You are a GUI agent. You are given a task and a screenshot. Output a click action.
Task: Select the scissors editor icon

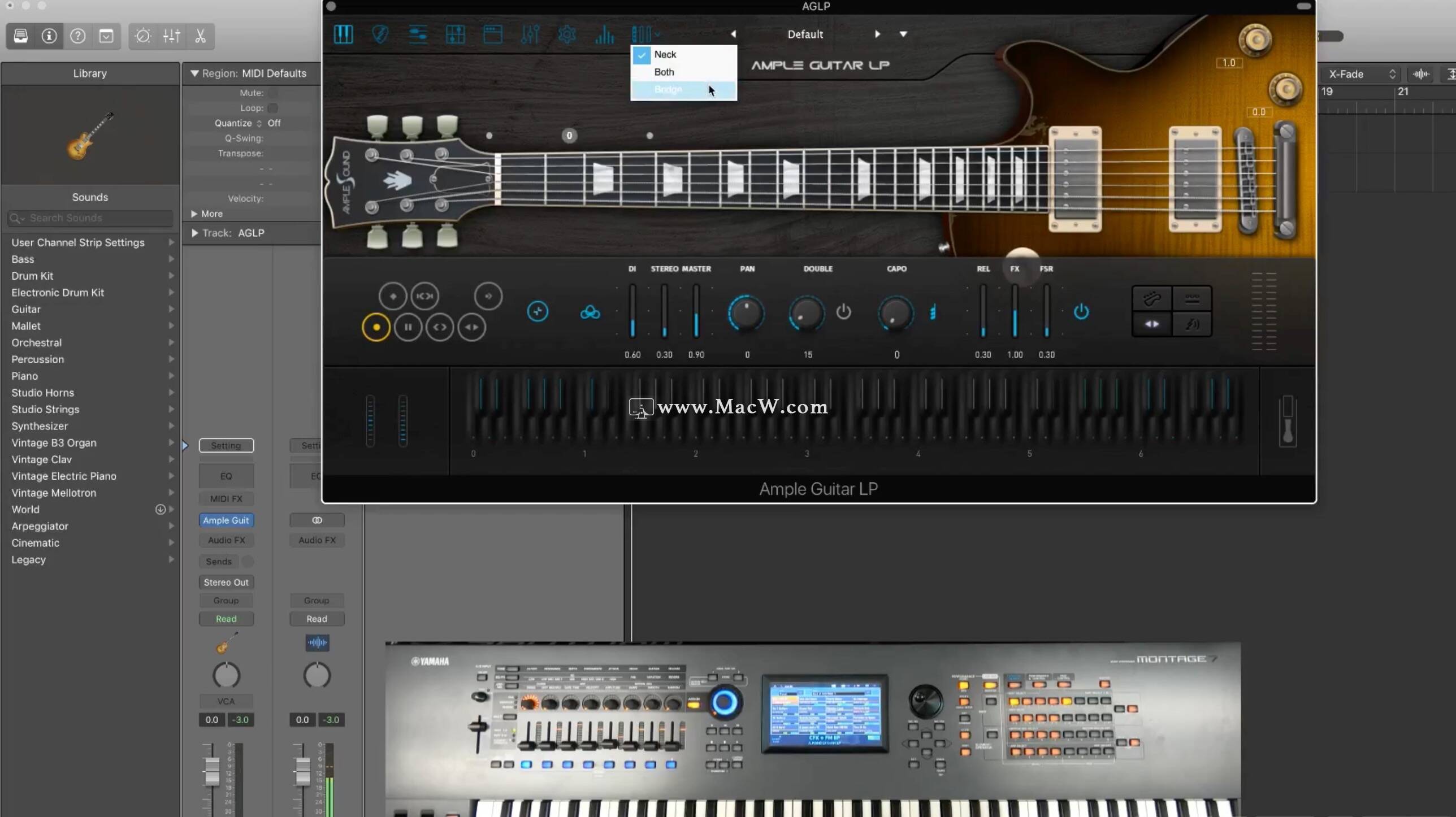[200, 36]
